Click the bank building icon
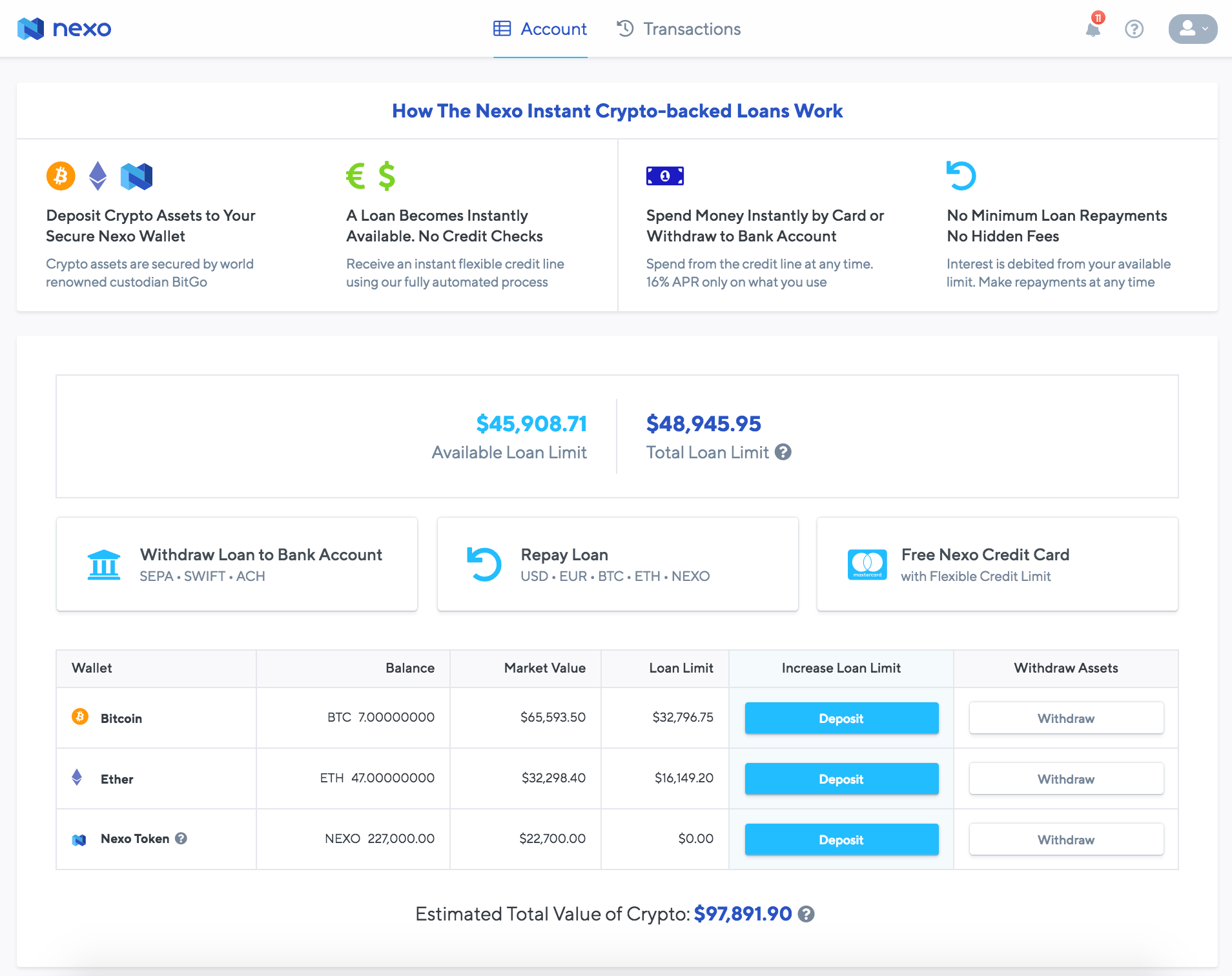 coord(104,565)
